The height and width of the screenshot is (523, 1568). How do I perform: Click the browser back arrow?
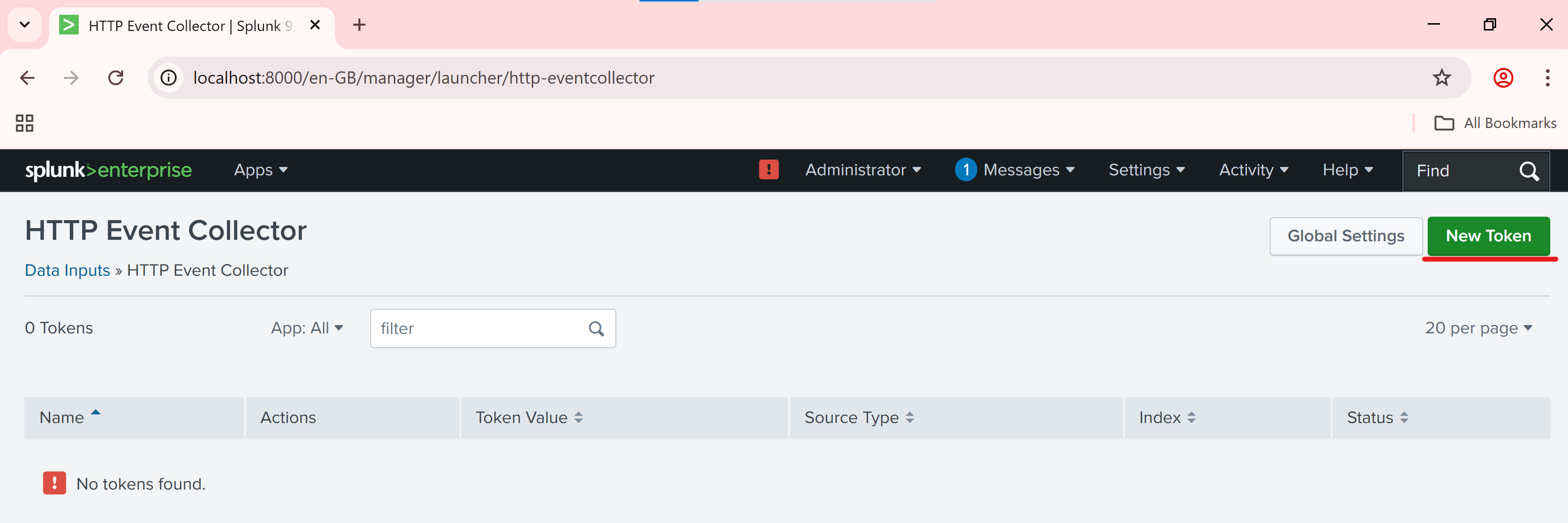click(28, 78)
